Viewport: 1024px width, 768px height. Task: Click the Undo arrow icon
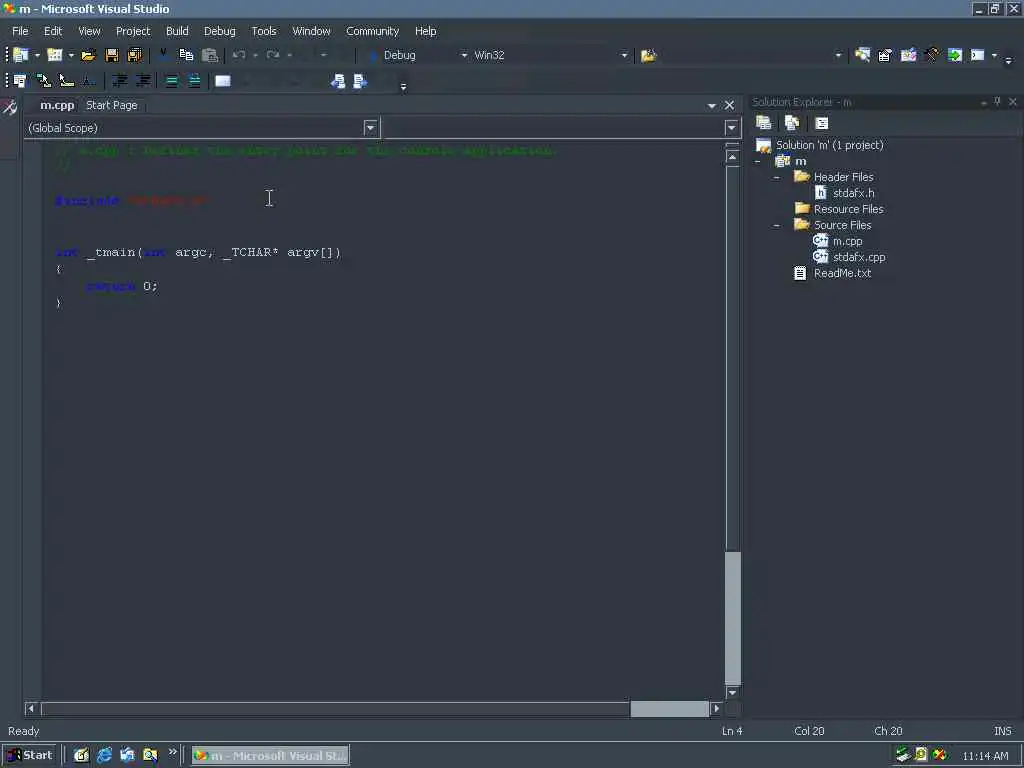[239, 56]
